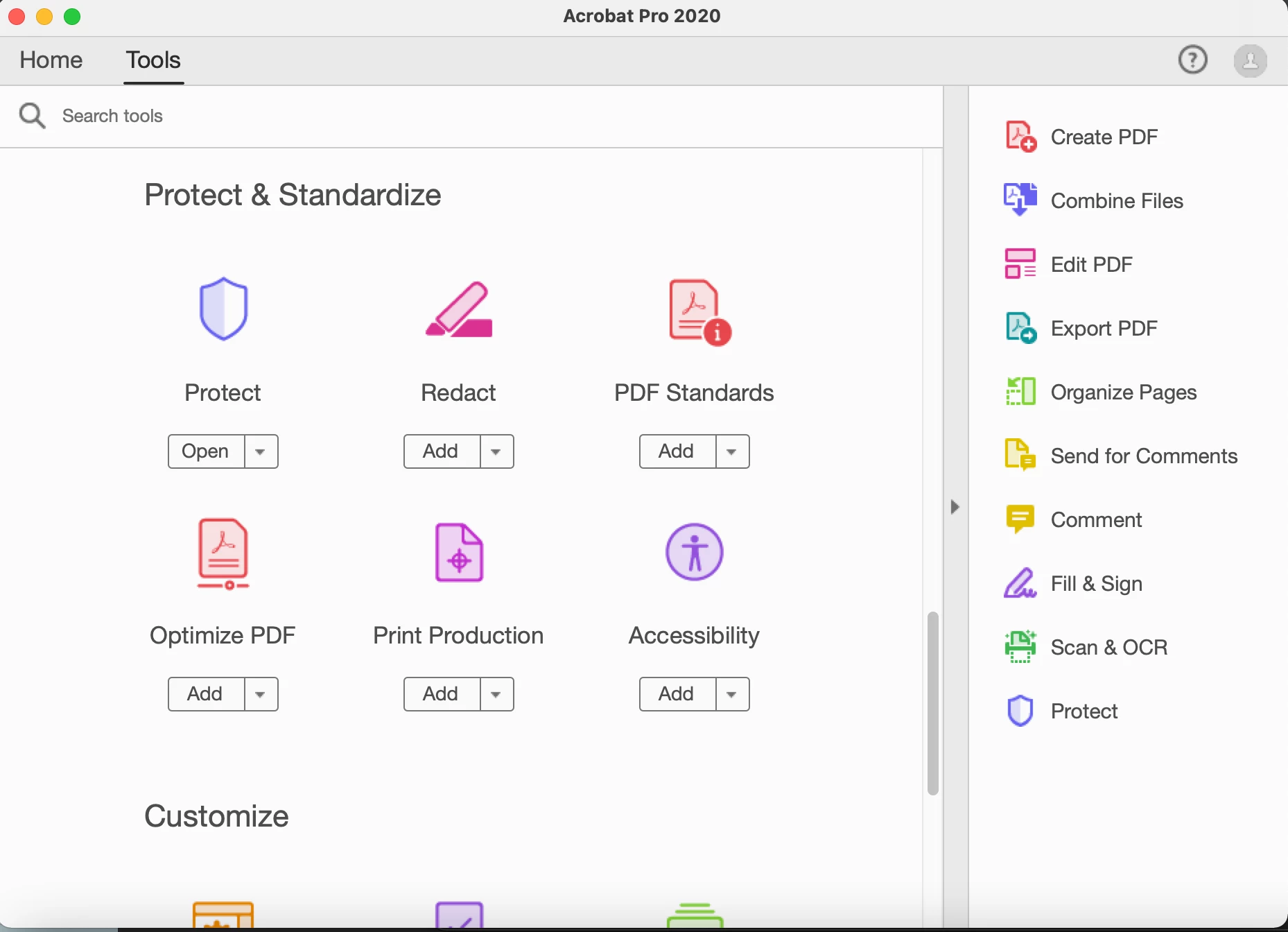1288x932 pixels.
Task: Click Create PDF label in right pane
Action: click(1104, 137)
